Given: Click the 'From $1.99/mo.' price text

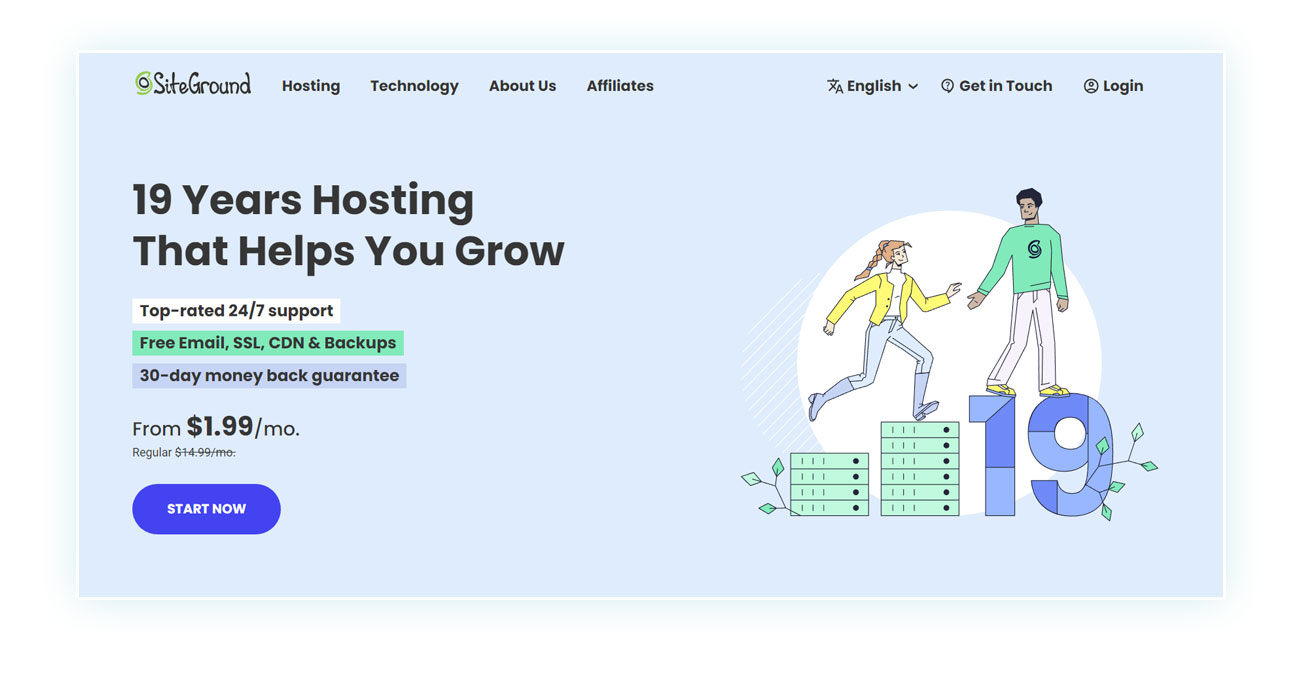Looking at the screenshot, I should point(216,427).
